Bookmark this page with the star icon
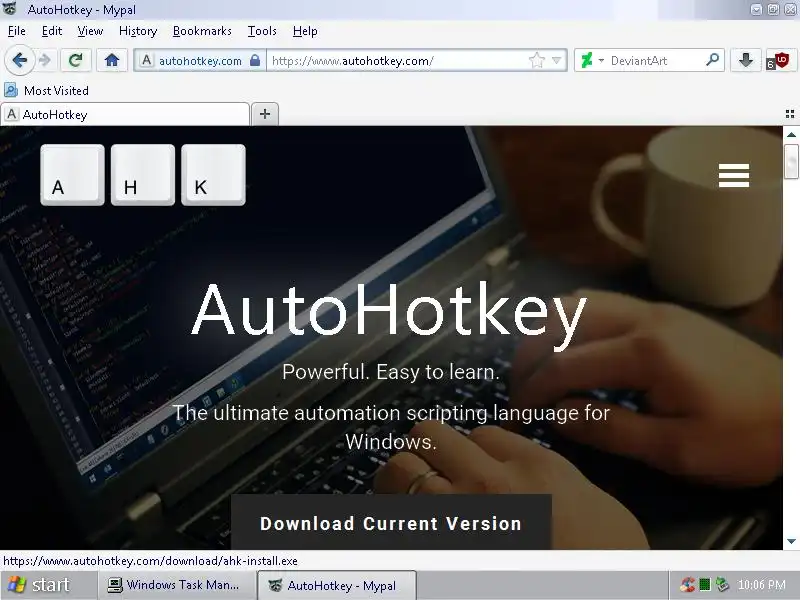 [536, 61]
